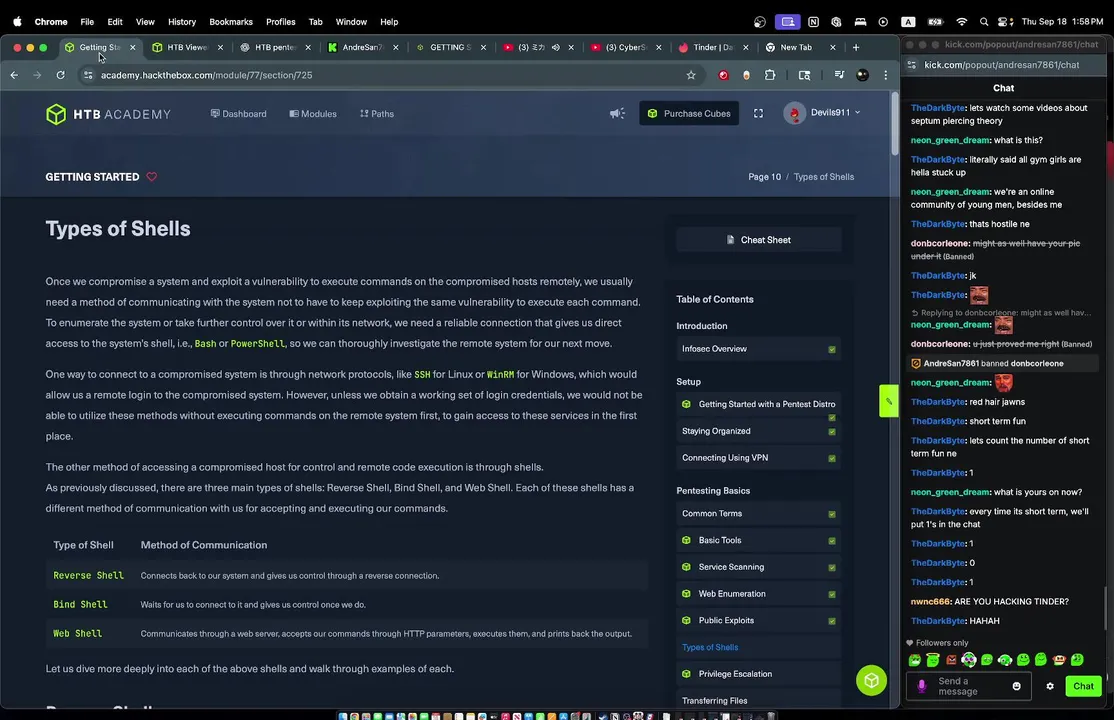Open the Bookmarks menu in menu bar
The image size is (1114, 720).
click(x=231, y=22)
